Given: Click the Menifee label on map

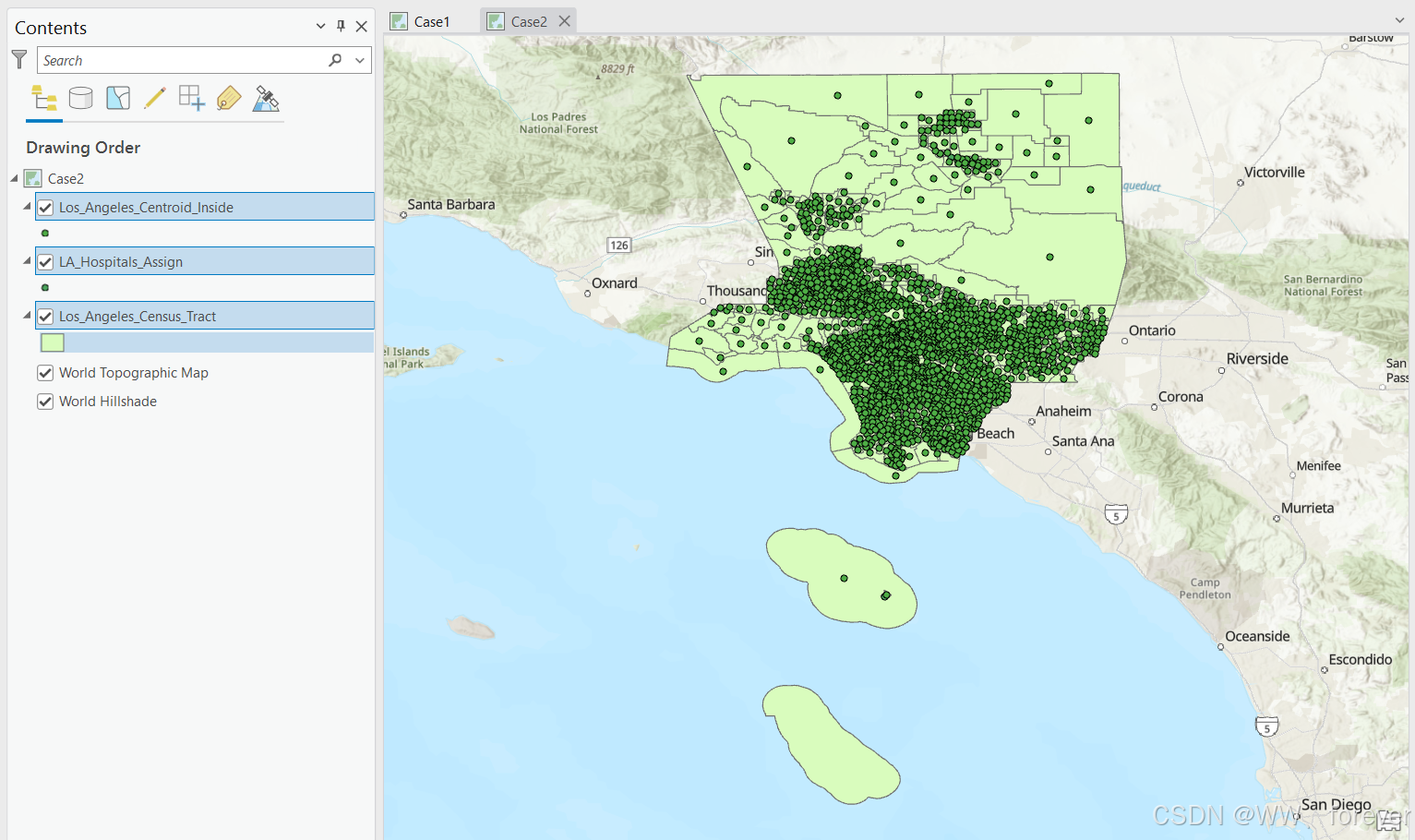Looking at the screenshot, I should click(x=1318, y=466).
